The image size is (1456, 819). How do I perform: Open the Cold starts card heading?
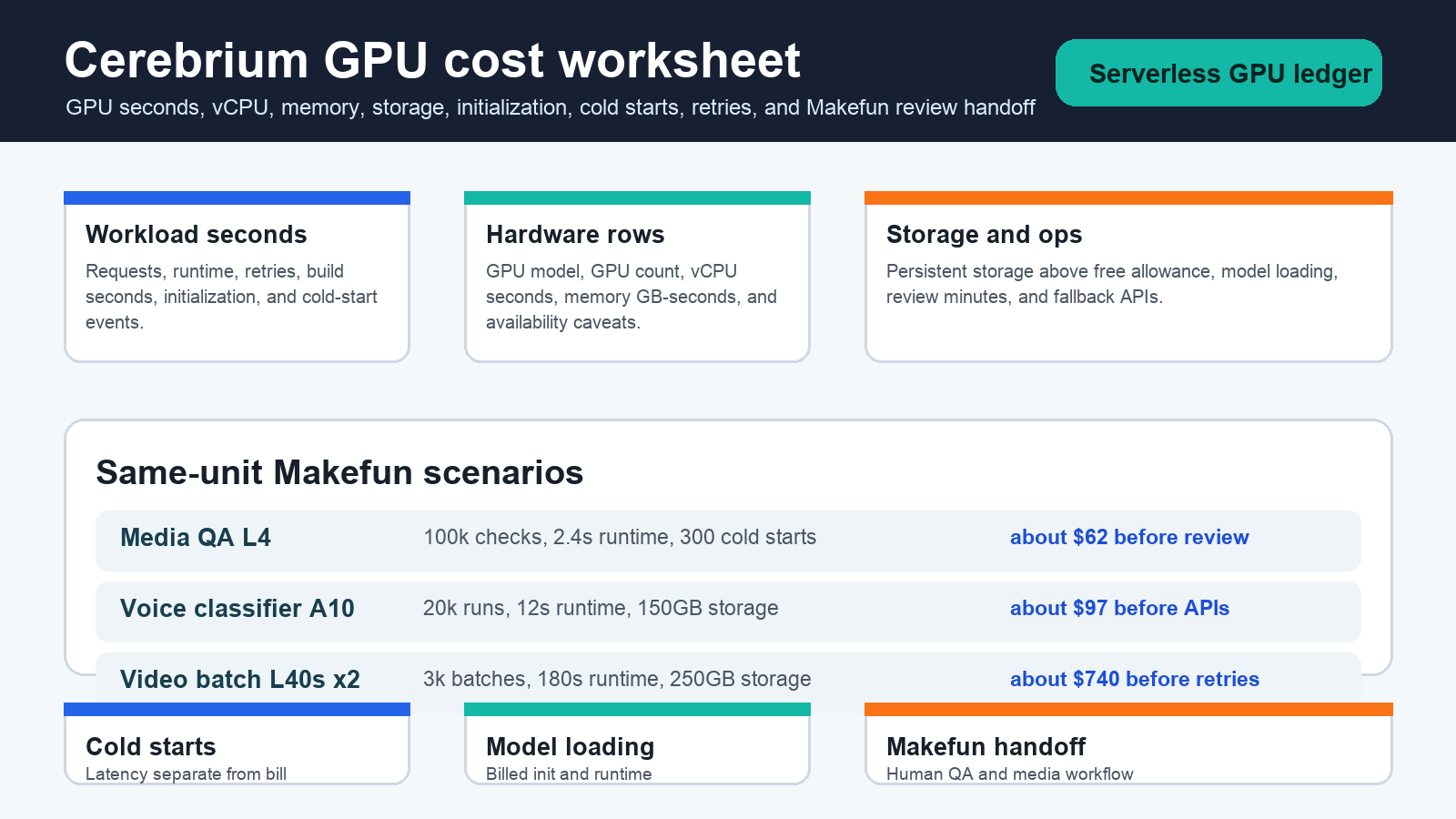151,747
